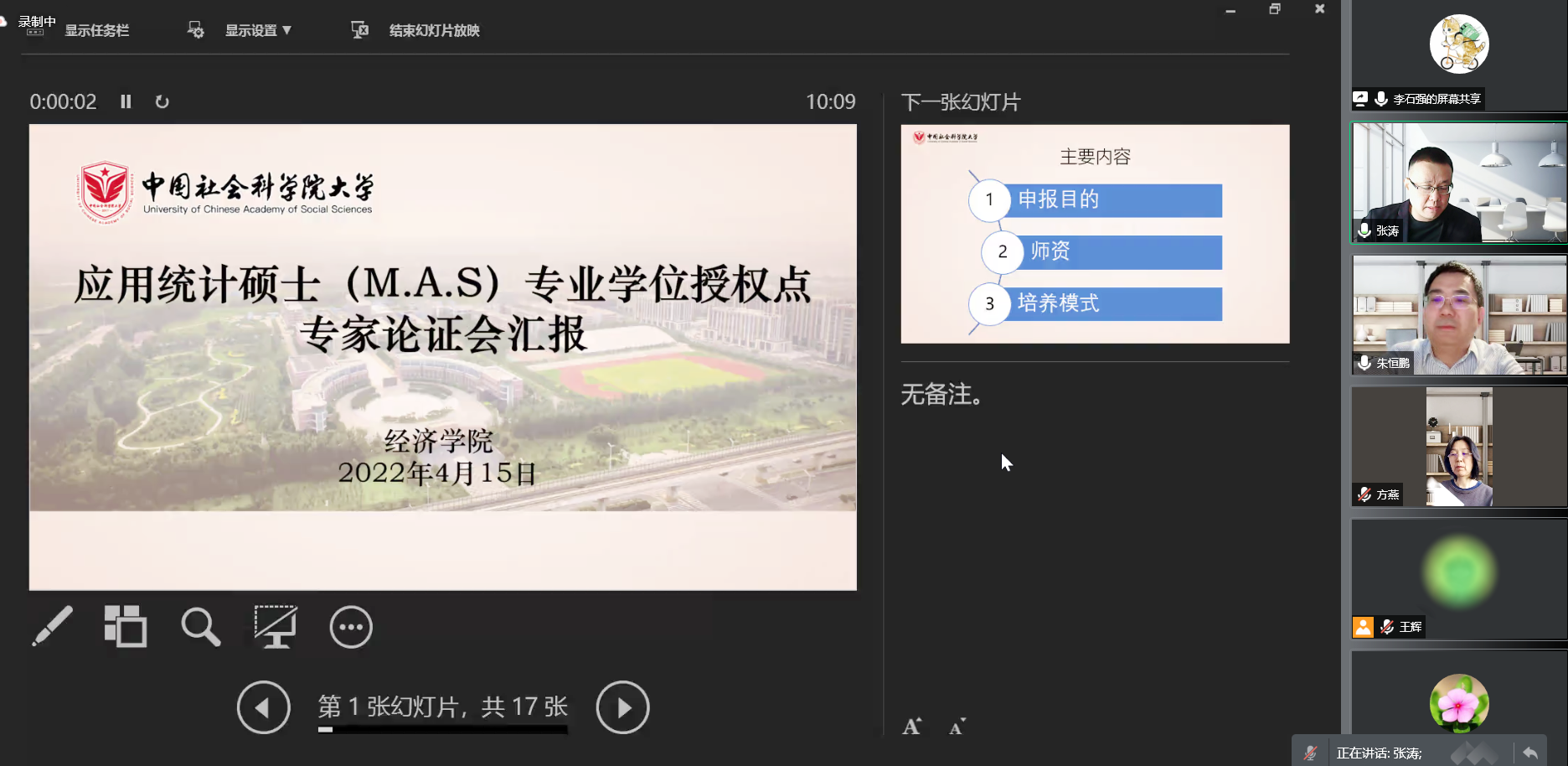Click the clock time 10:09
The height and width of the screenshot is (766, 1568).
click(x=830, y=101)
